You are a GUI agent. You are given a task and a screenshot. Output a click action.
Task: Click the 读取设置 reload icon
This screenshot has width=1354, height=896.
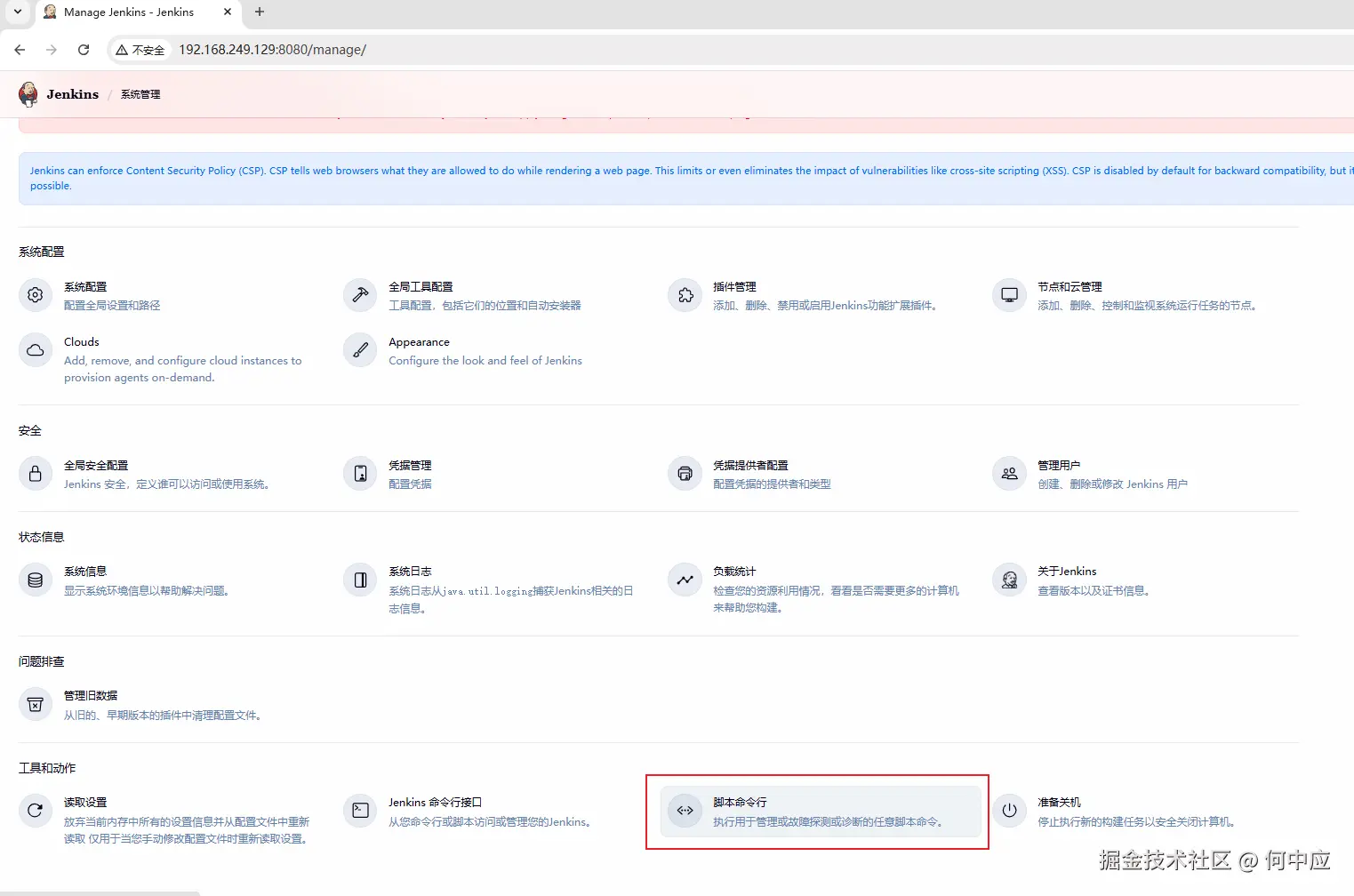click(36, 811)
